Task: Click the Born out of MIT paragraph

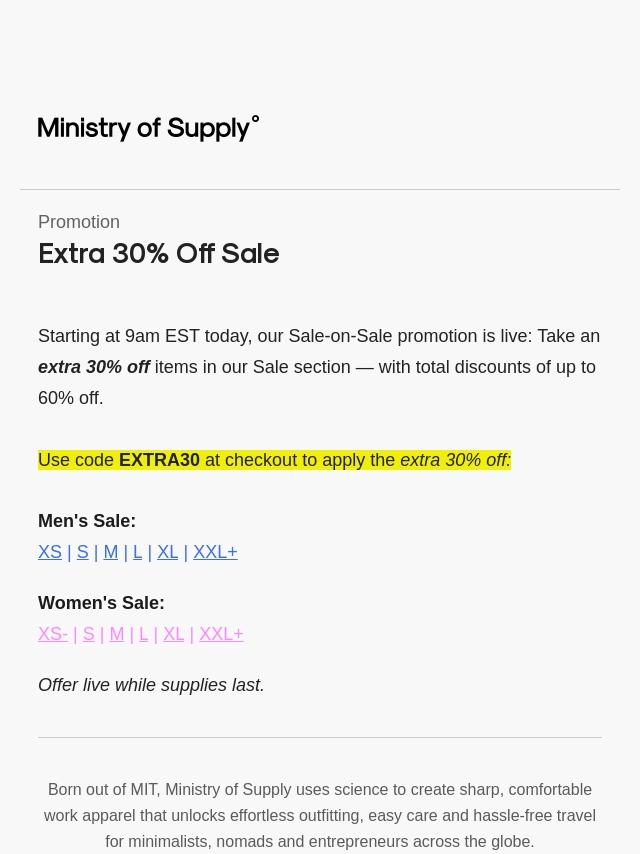Action: (x=320, y=815)
